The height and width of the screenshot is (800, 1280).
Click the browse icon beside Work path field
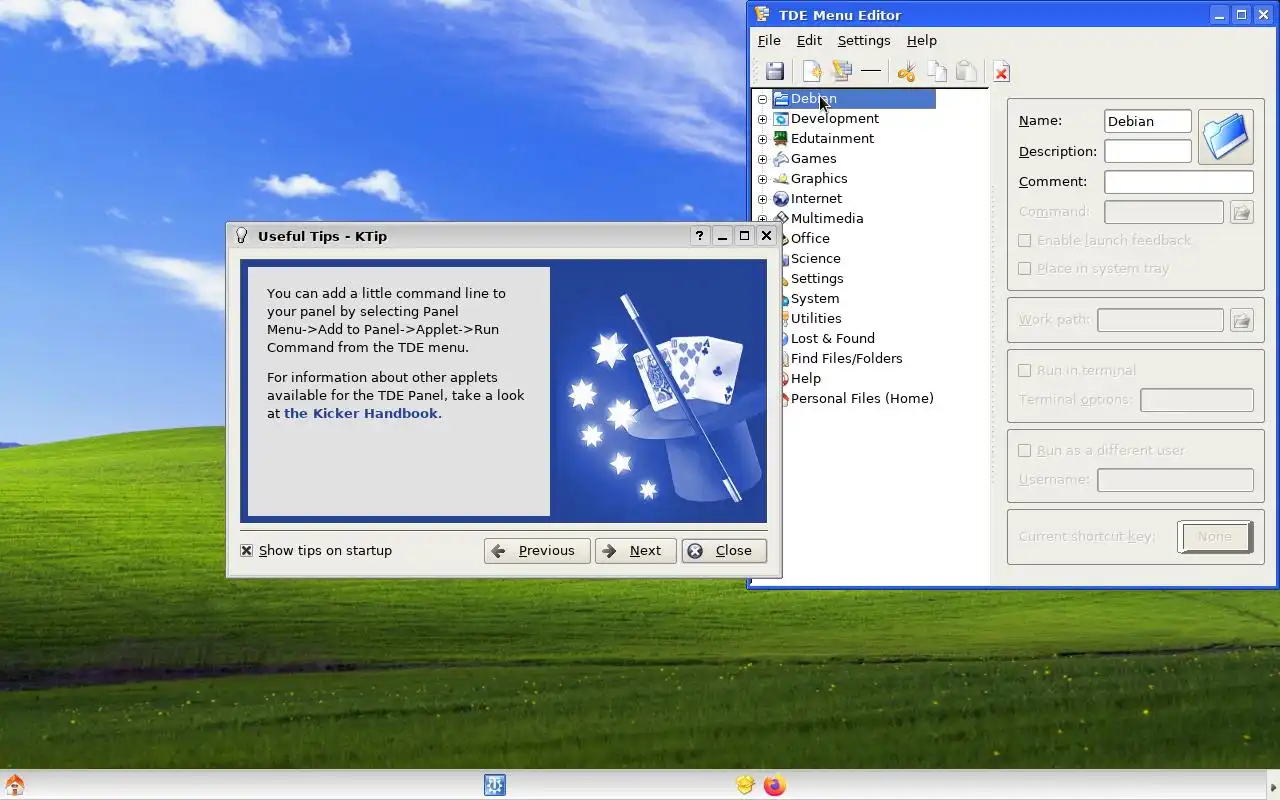pos(1241,320)
